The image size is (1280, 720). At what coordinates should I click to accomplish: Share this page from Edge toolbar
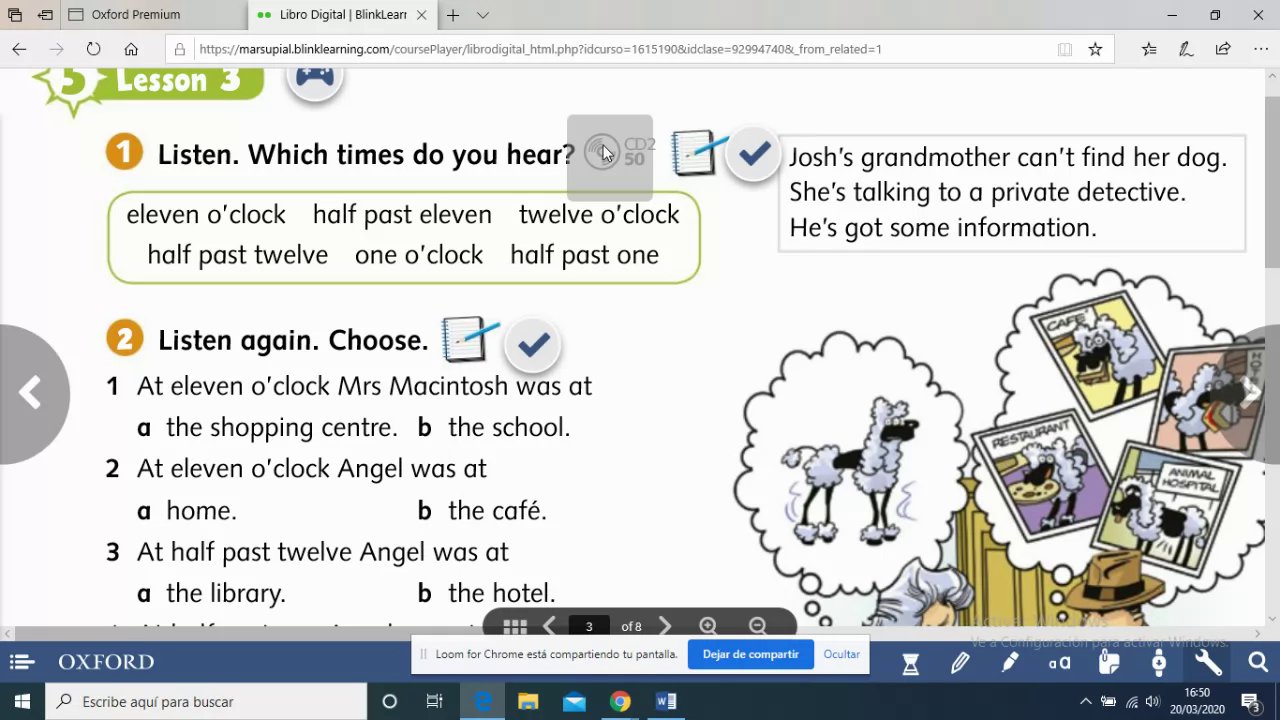(x=1223, y=49)
